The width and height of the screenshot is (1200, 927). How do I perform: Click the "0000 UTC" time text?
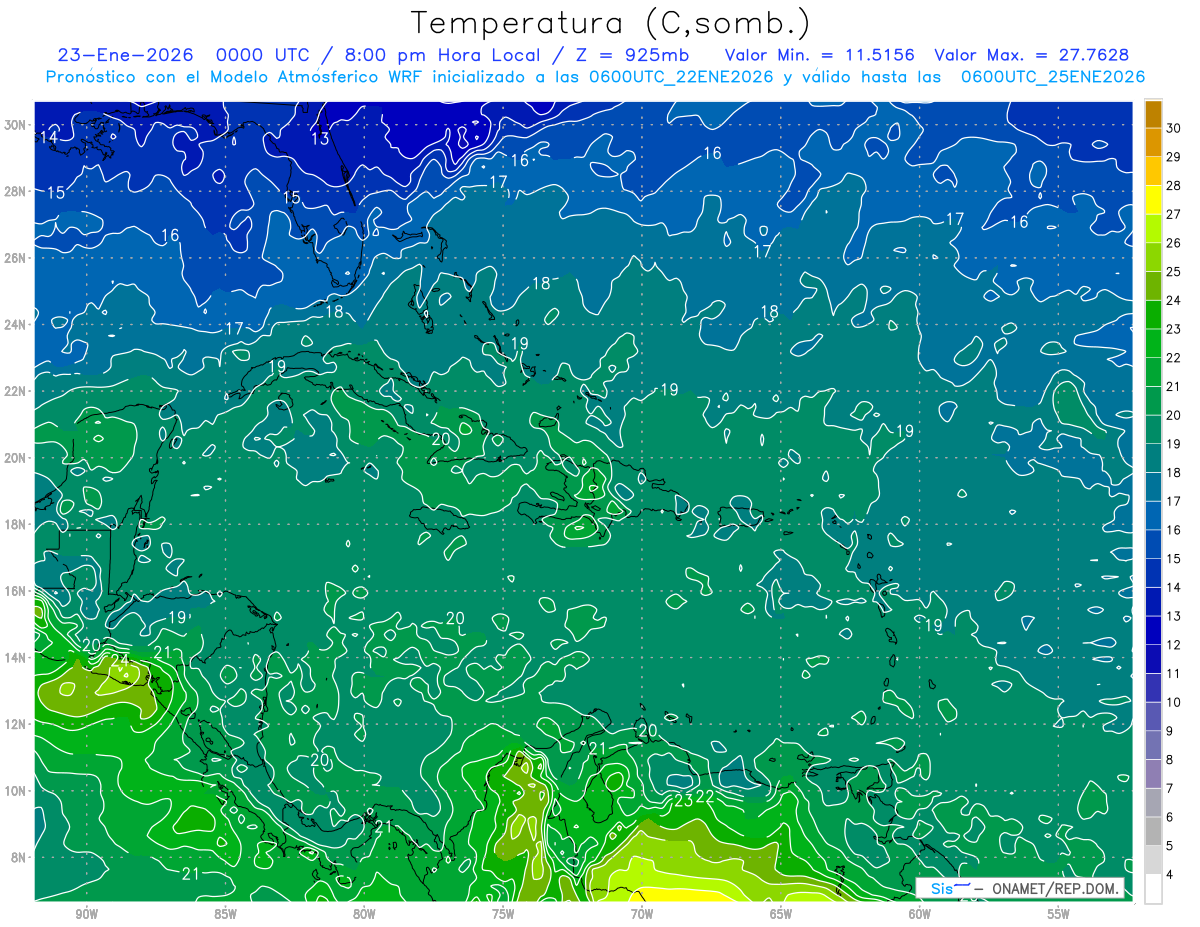click(263, 55)
